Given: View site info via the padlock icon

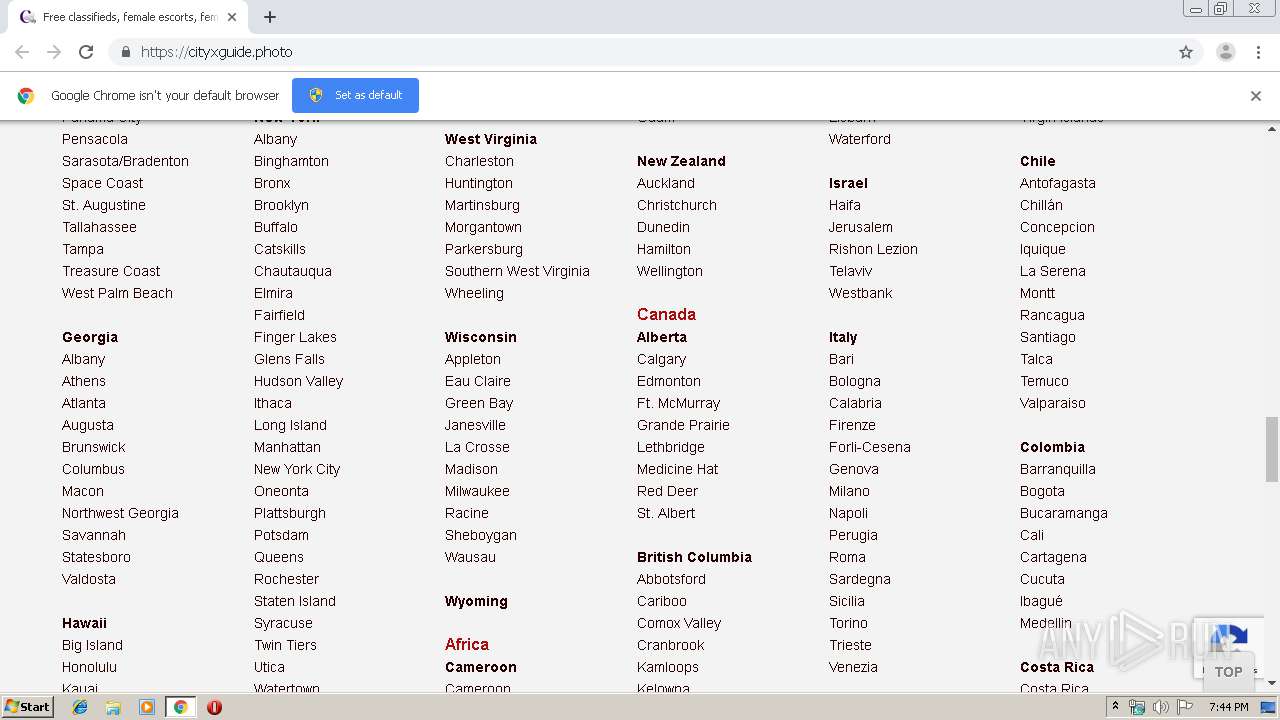Looking at the screenshot, I should click(125, 52).
